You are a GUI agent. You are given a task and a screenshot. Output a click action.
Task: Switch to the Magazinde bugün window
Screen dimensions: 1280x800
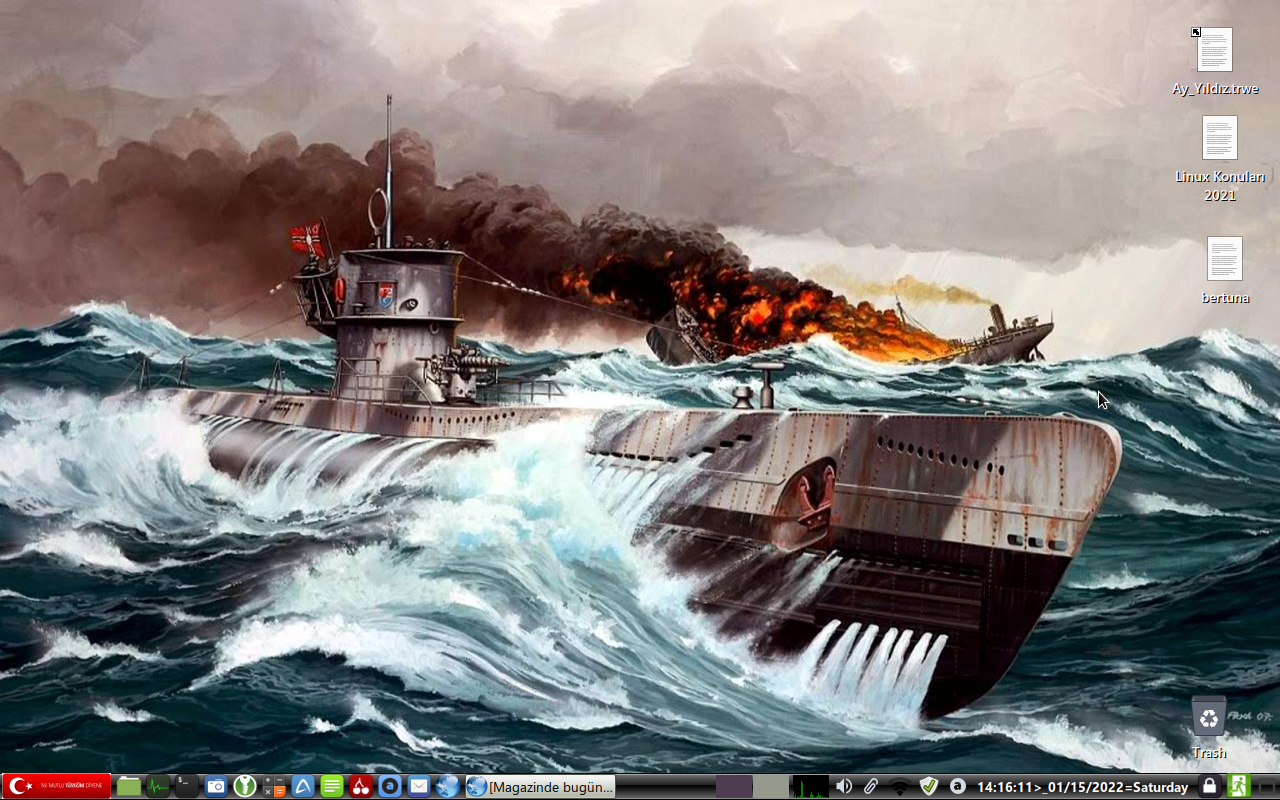click(x=540, y=787)
